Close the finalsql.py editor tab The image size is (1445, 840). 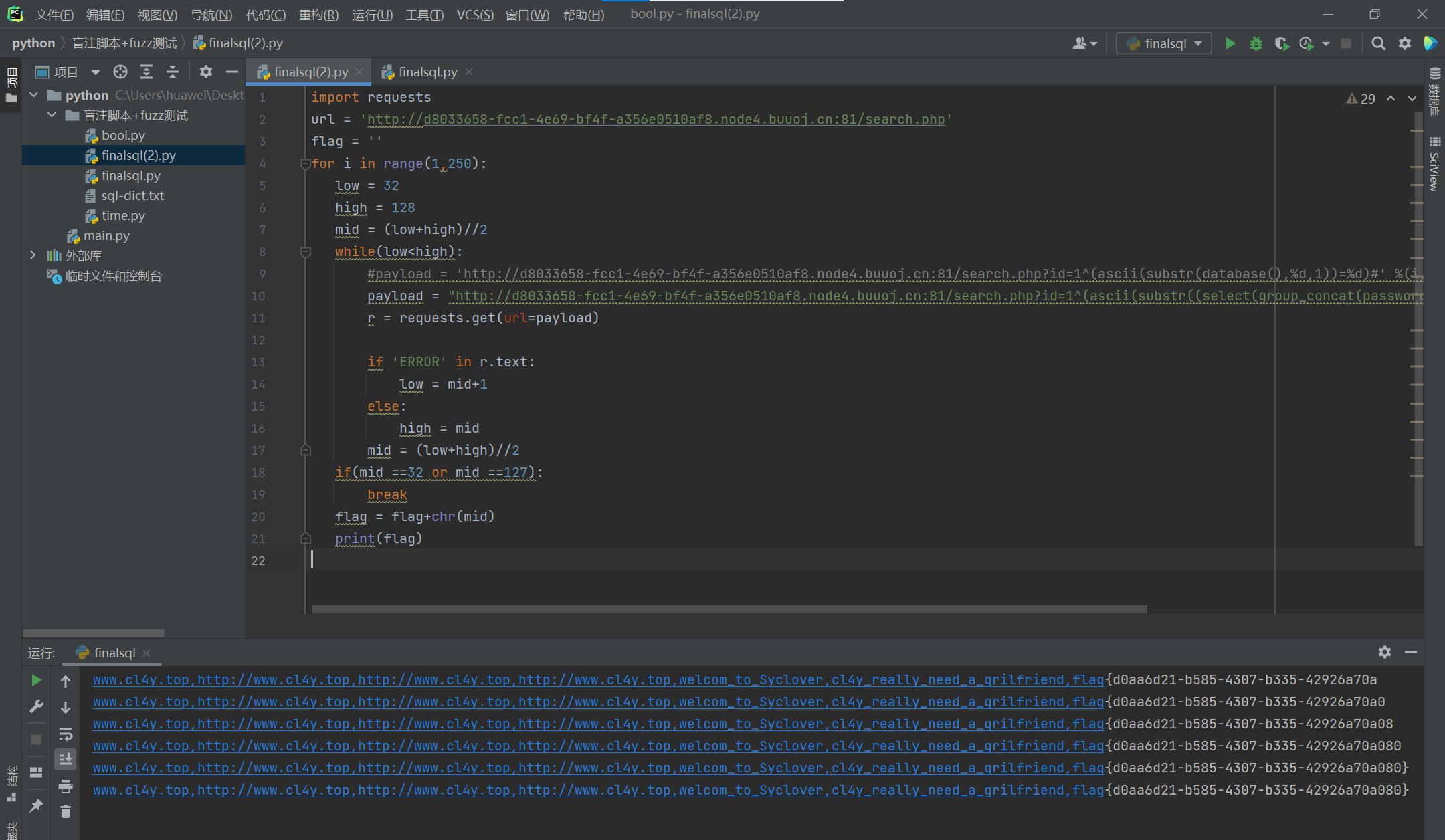click(x=469, y=71)
